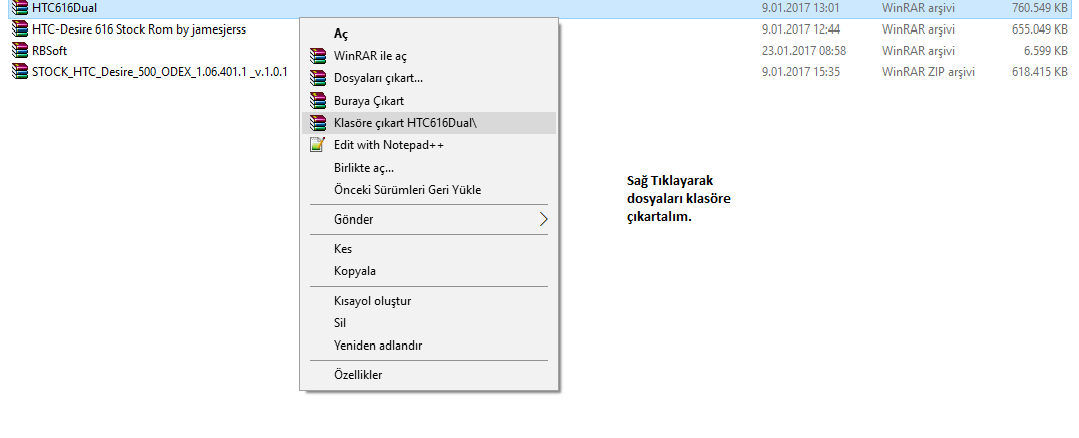Expand the Gönder submenu arrow
Image resolution: width=1079 pixels, height=438 pixels.
coord(544,219)
